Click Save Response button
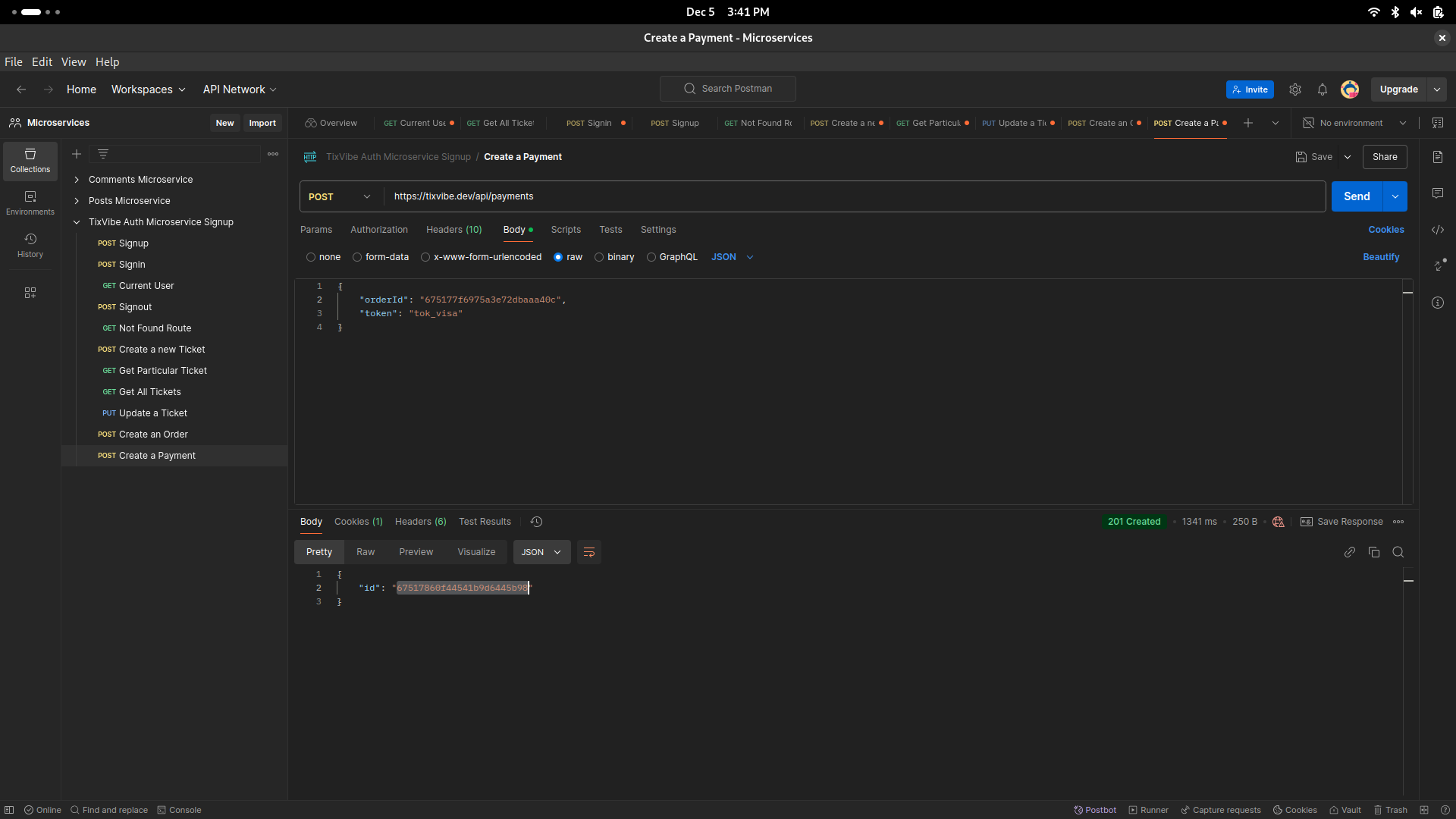Screen dimensions: 1456x819 pyautogui.click(x=1341, y=522)
